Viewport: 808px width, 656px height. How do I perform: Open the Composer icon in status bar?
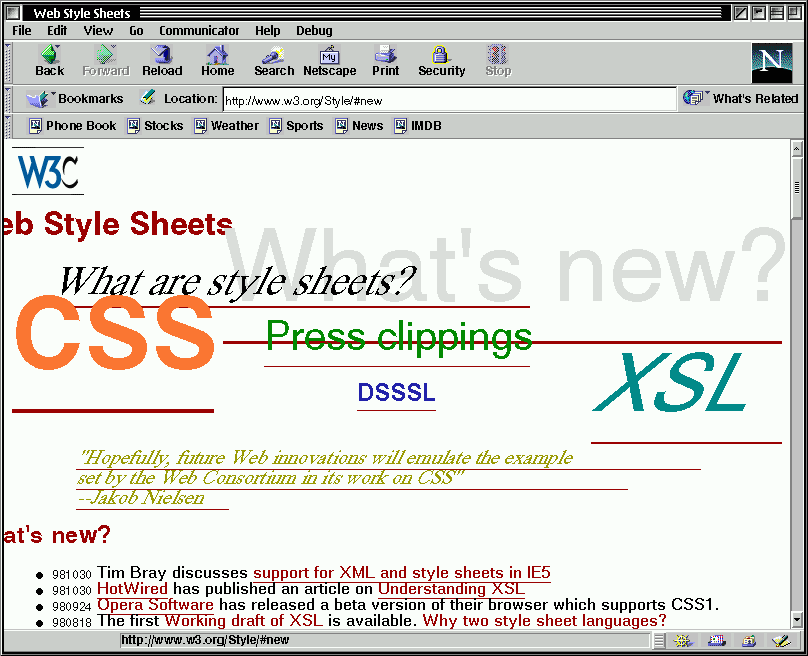(781, 641)
